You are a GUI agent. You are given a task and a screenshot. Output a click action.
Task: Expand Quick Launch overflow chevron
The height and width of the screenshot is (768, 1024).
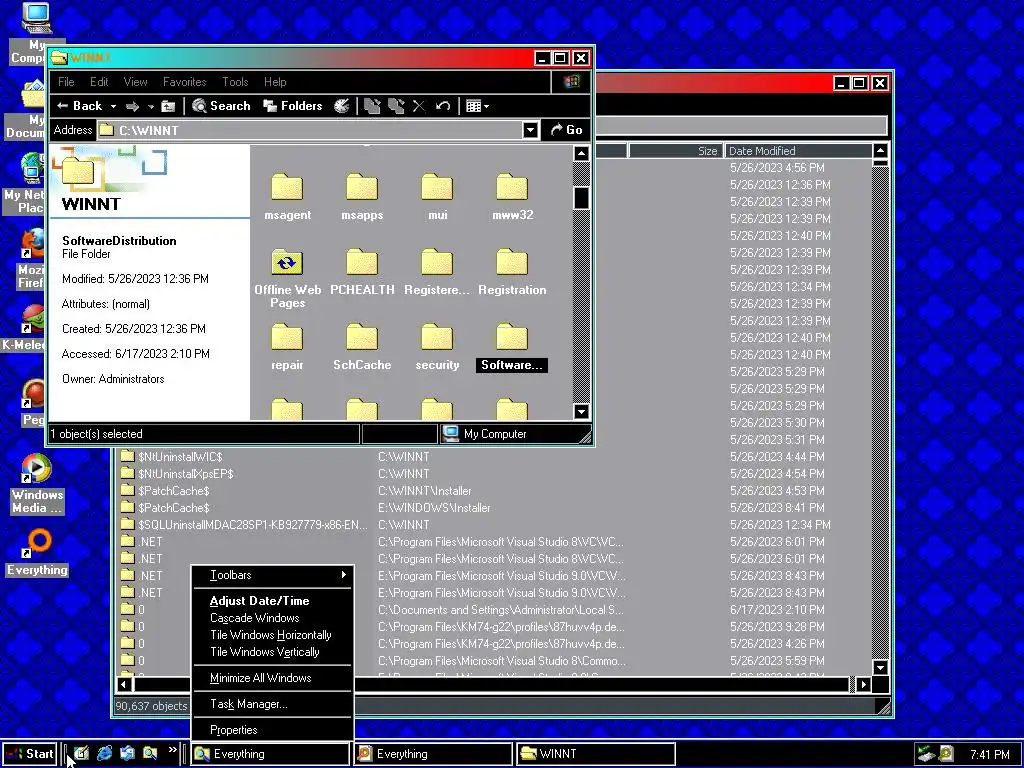(172, 750)
